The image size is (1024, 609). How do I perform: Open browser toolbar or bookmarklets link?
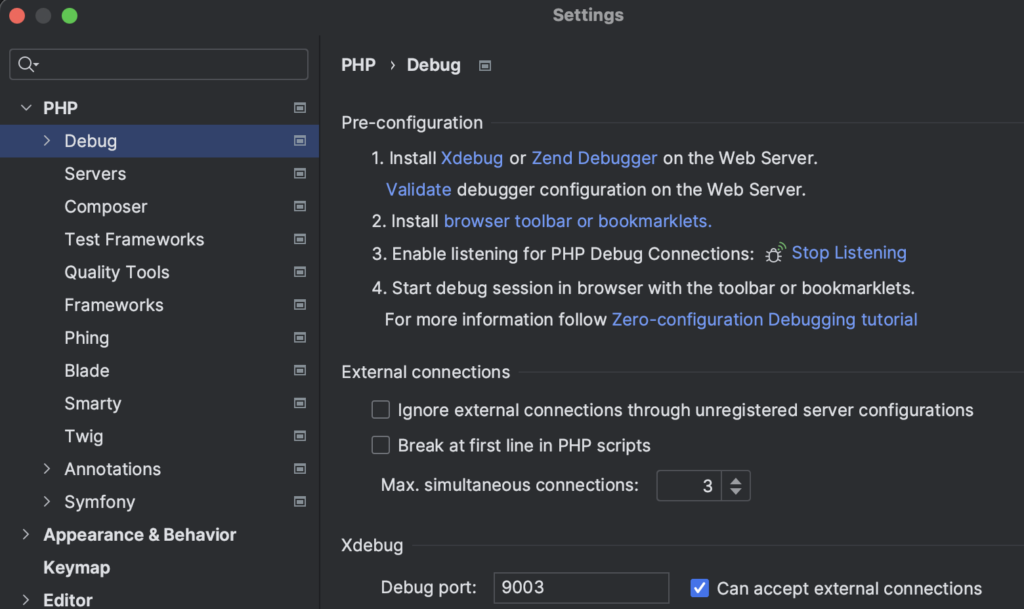tap(578, 221)
